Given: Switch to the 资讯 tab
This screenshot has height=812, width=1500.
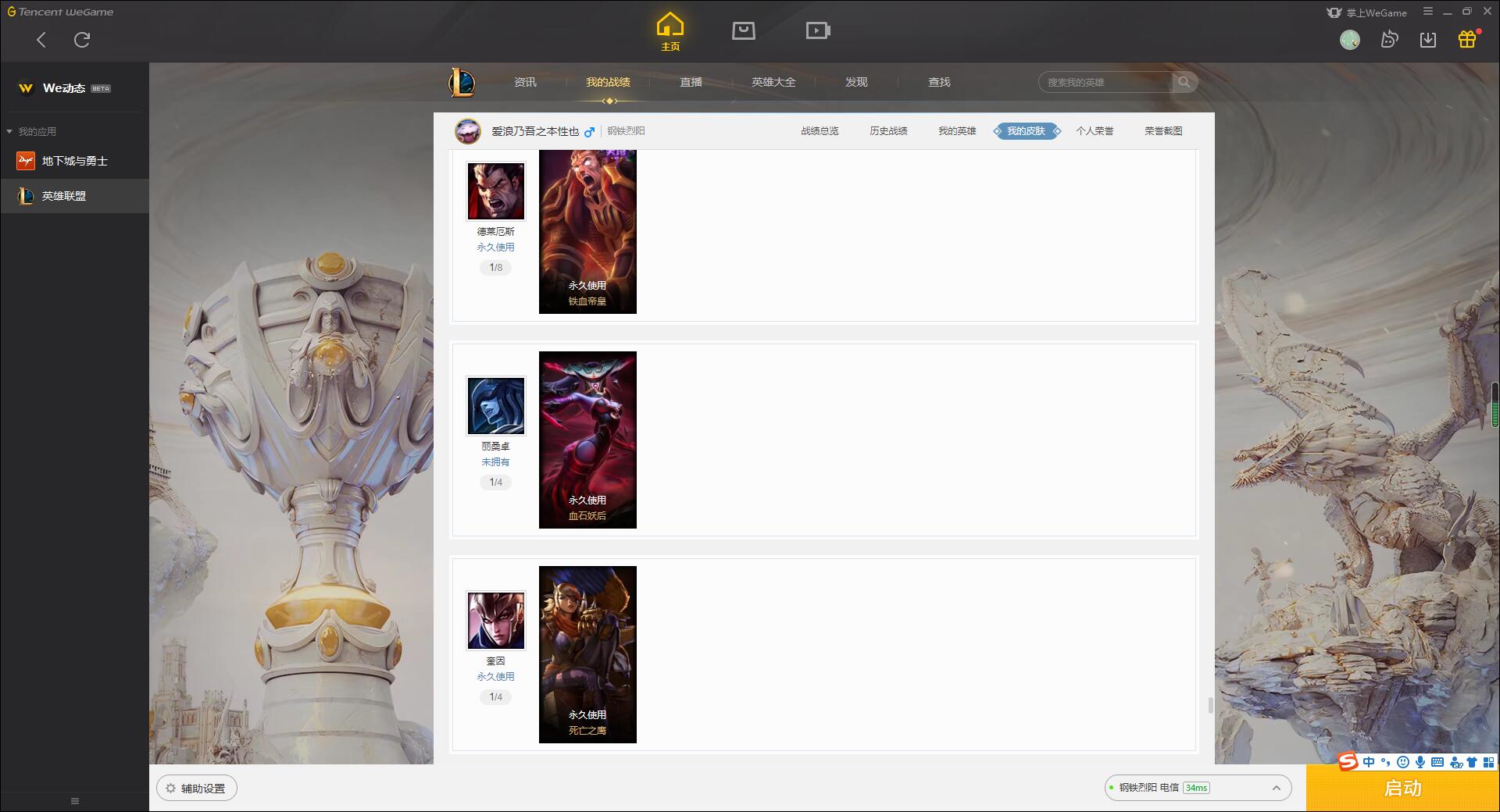Looking at the screenshot, I should 525,82.
